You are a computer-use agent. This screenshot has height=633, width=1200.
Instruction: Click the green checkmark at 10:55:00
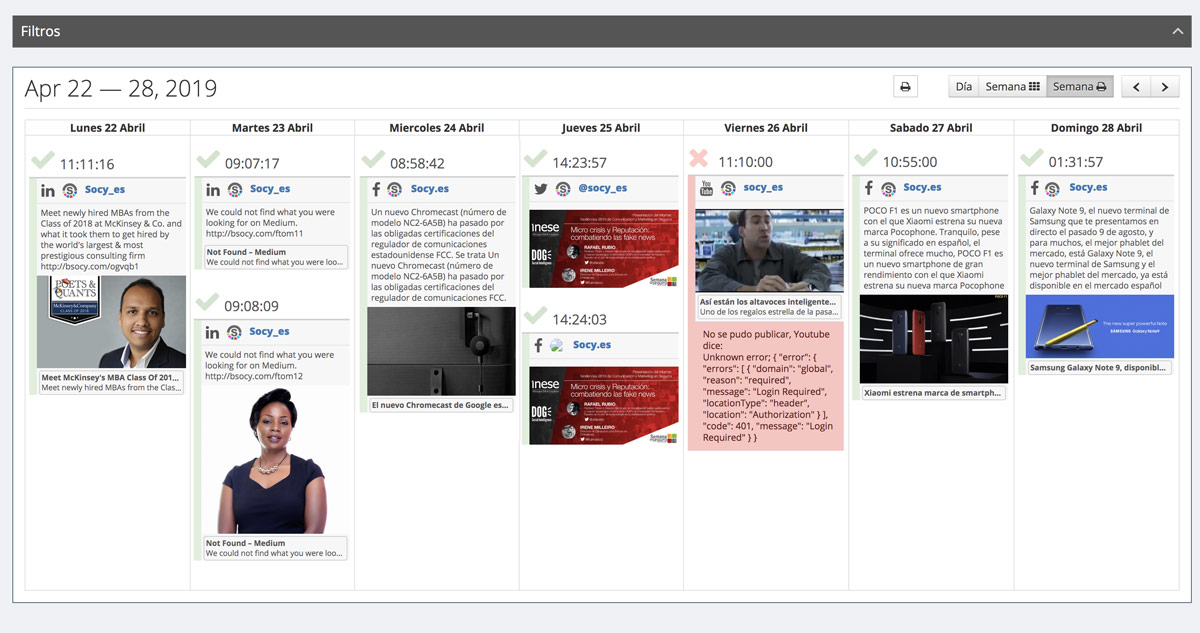point(867,158)
